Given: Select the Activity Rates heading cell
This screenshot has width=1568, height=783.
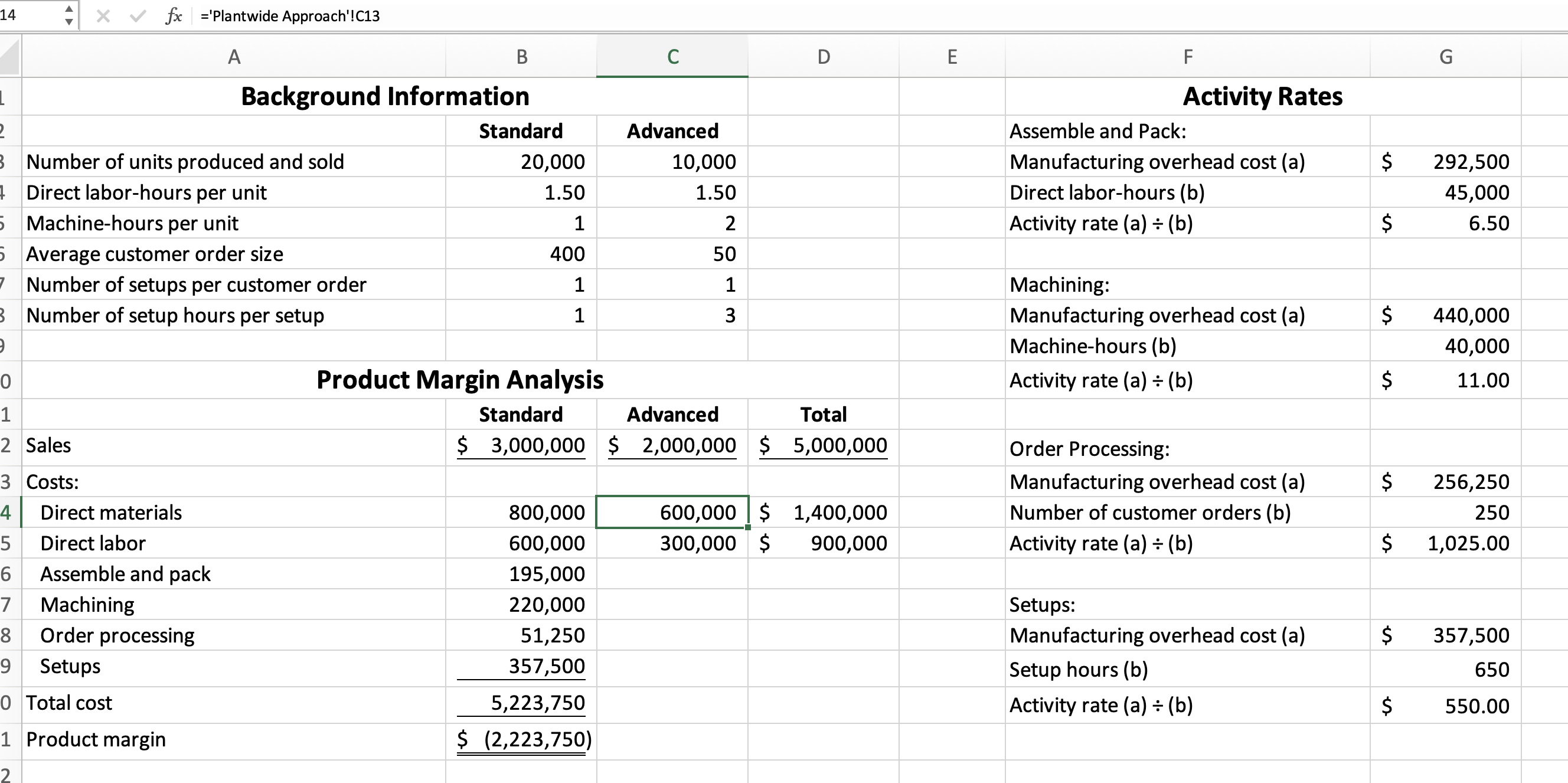Looking at the screenshot, I should [x=1261, y=96].
